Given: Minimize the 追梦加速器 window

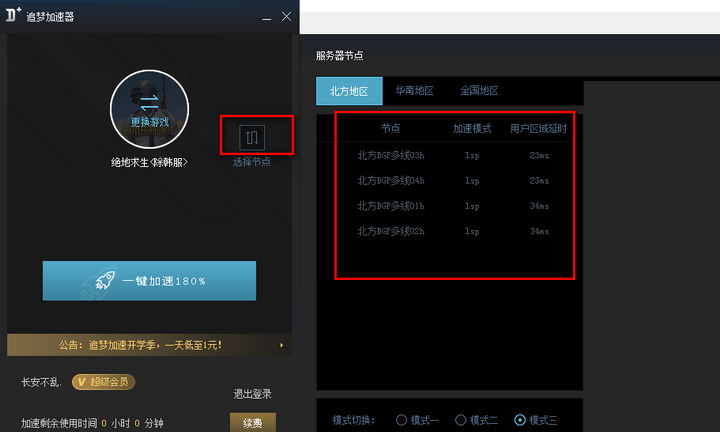Looking at the screenshot, I should pos(267,17).
